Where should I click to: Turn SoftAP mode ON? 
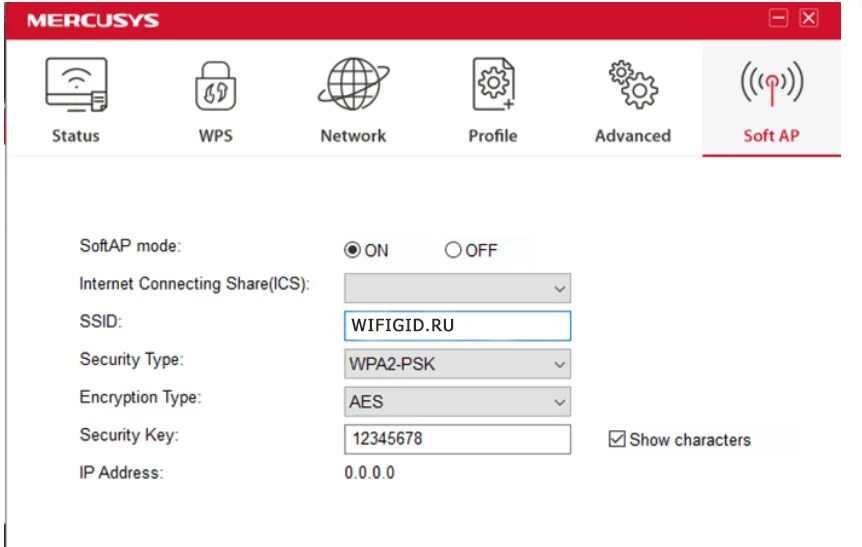(352, 250)
